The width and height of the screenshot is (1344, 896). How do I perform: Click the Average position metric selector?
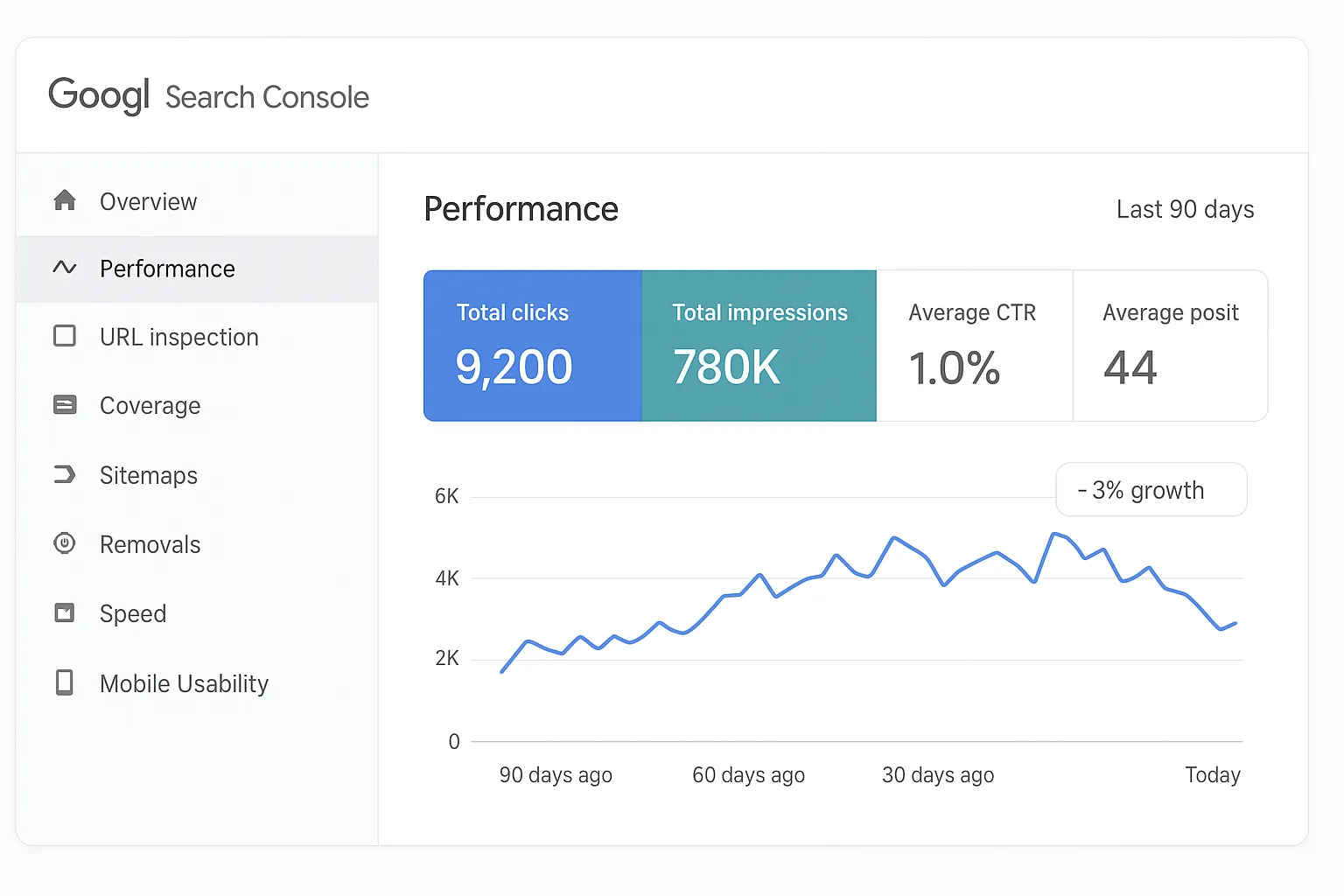tap(1170, 346)
